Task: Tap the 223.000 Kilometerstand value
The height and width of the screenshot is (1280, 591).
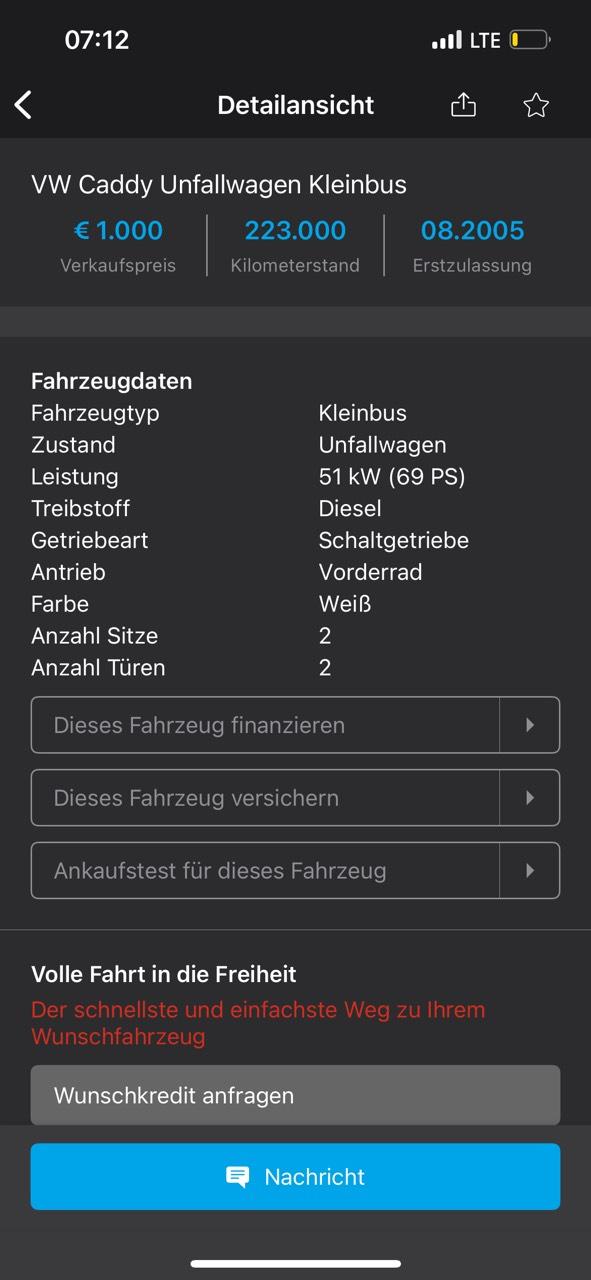Action: [295, 231]
